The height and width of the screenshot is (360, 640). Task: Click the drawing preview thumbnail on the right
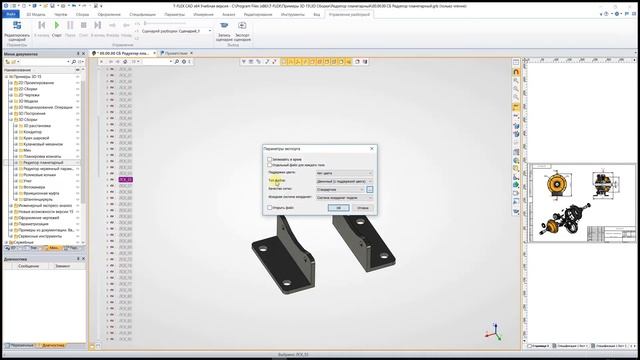click(582, 203)
